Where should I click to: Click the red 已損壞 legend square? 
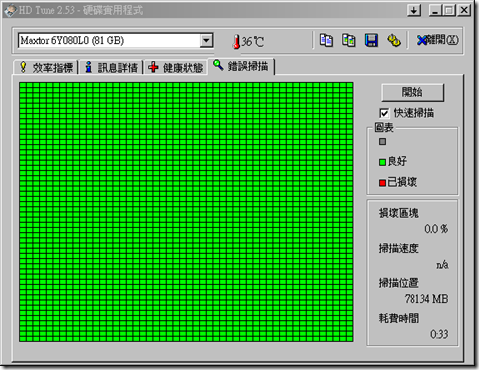pyautogui.click(x=382, y=183)
